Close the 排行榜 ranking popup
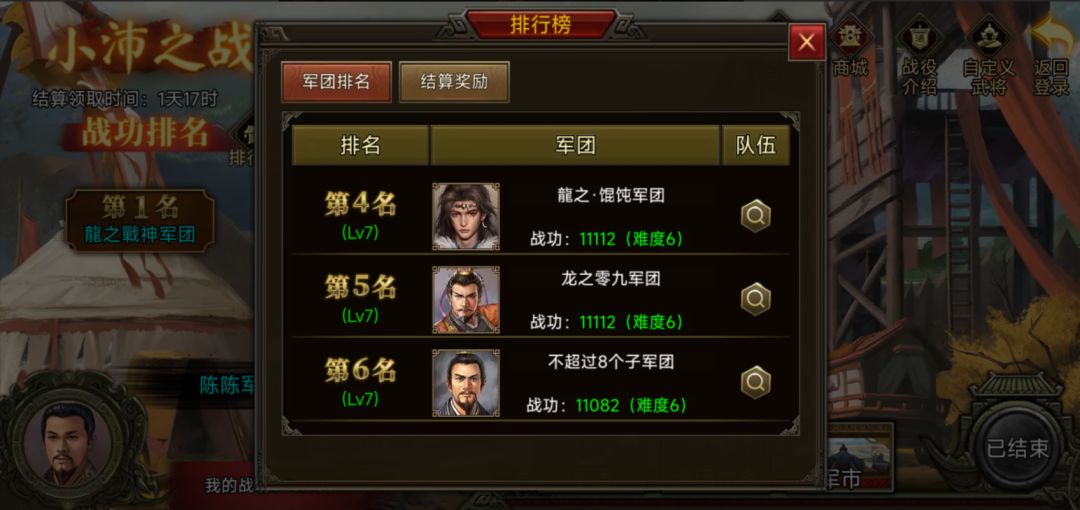This screenshot has height=510, width=1080. point(807,43)
